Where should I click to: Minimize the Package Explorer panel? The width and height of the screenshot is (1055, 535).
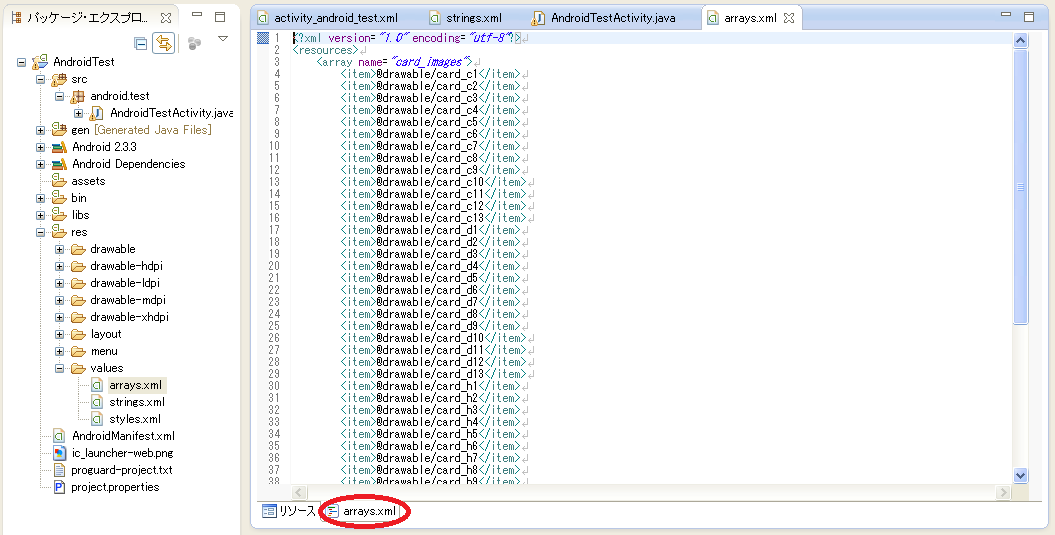pyautogui.click(x=198, y=16)
